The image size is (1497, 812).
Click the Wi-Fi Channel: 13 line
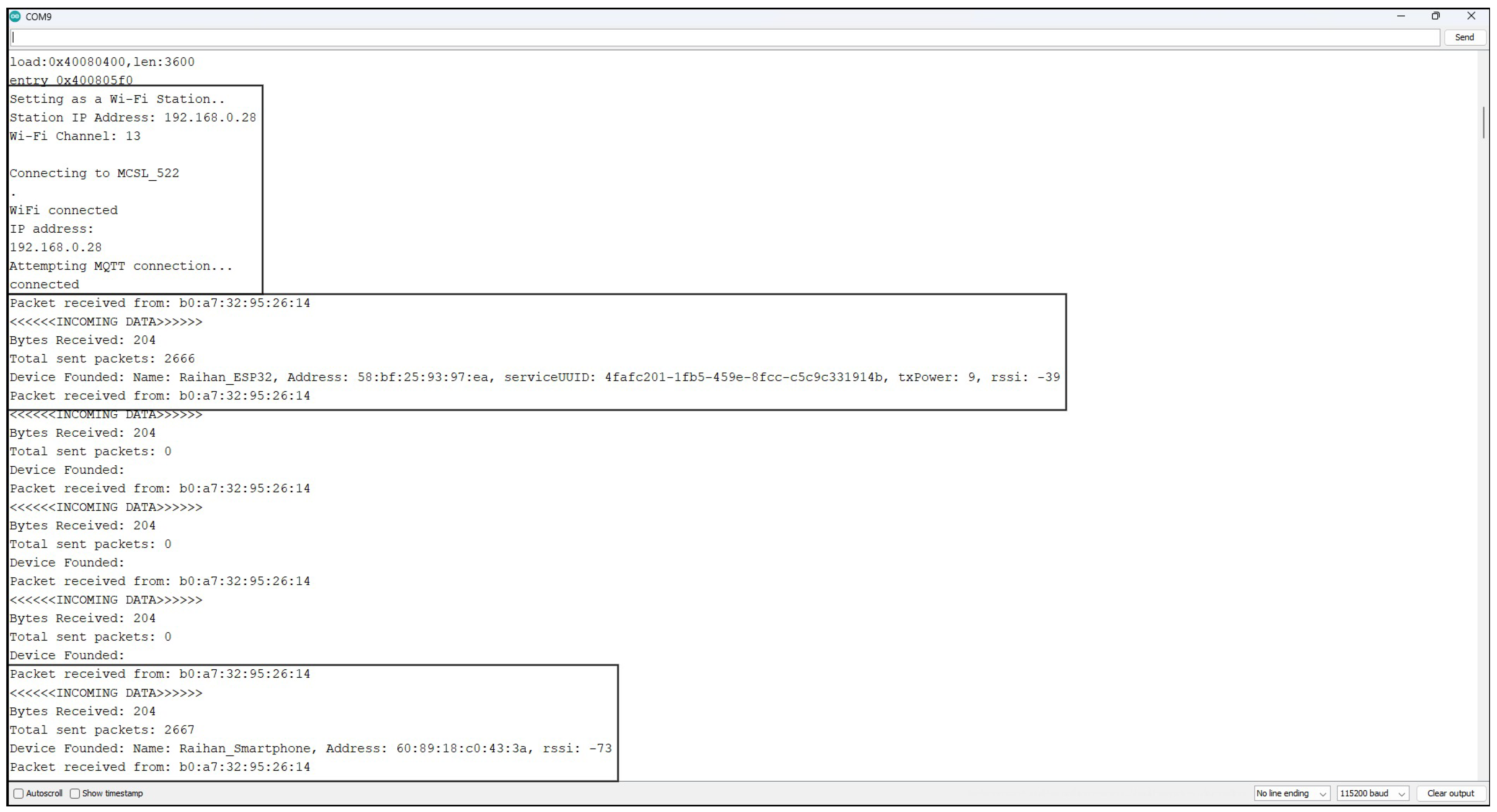coord(75,136)
